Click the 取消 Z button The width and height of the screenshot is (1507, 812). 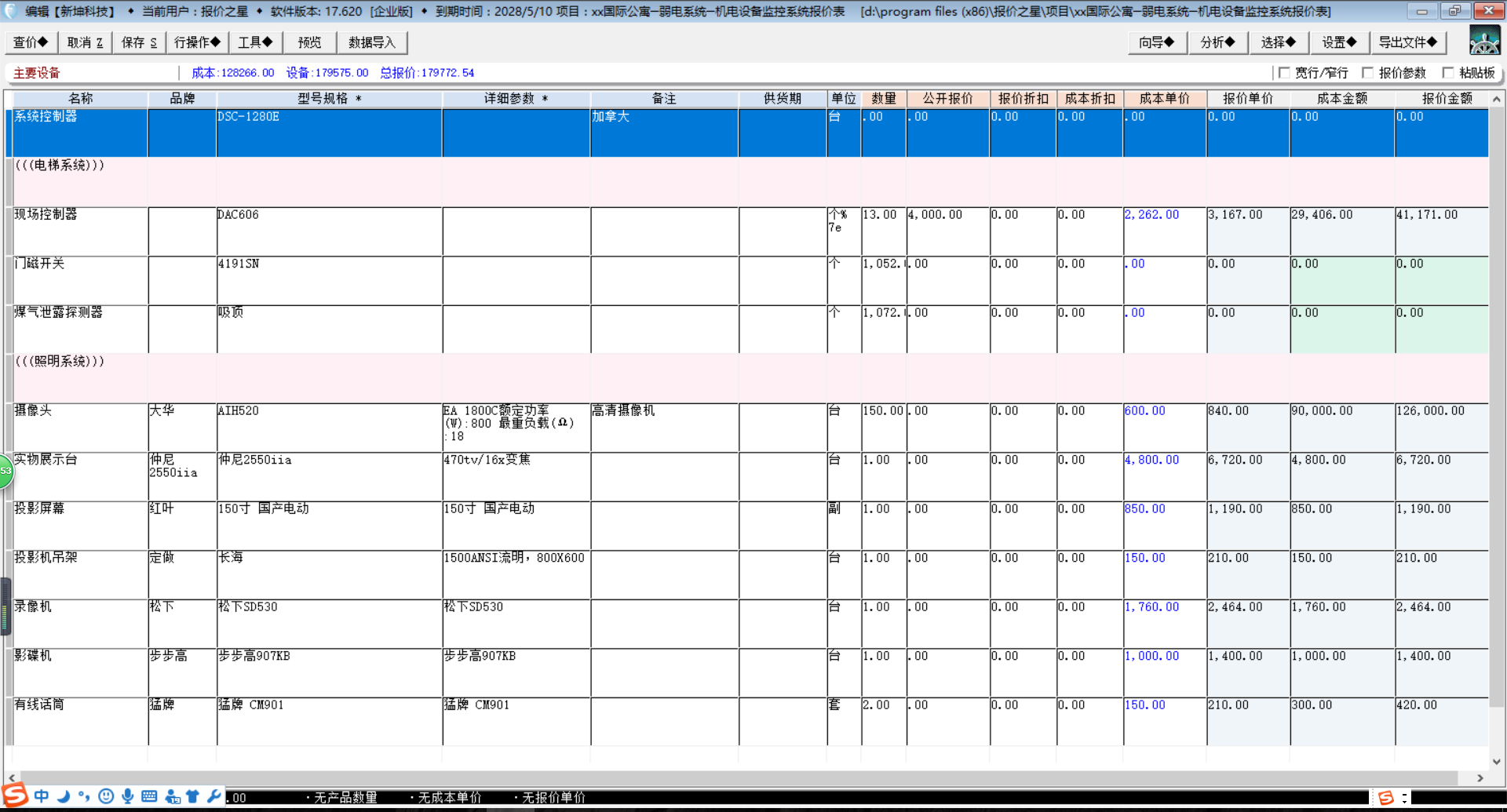[86, 42]
